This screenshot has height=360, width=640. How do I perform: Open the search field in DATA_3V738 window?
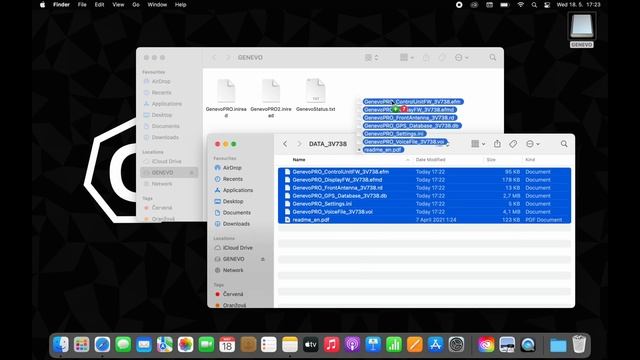(x=564, y=144)
